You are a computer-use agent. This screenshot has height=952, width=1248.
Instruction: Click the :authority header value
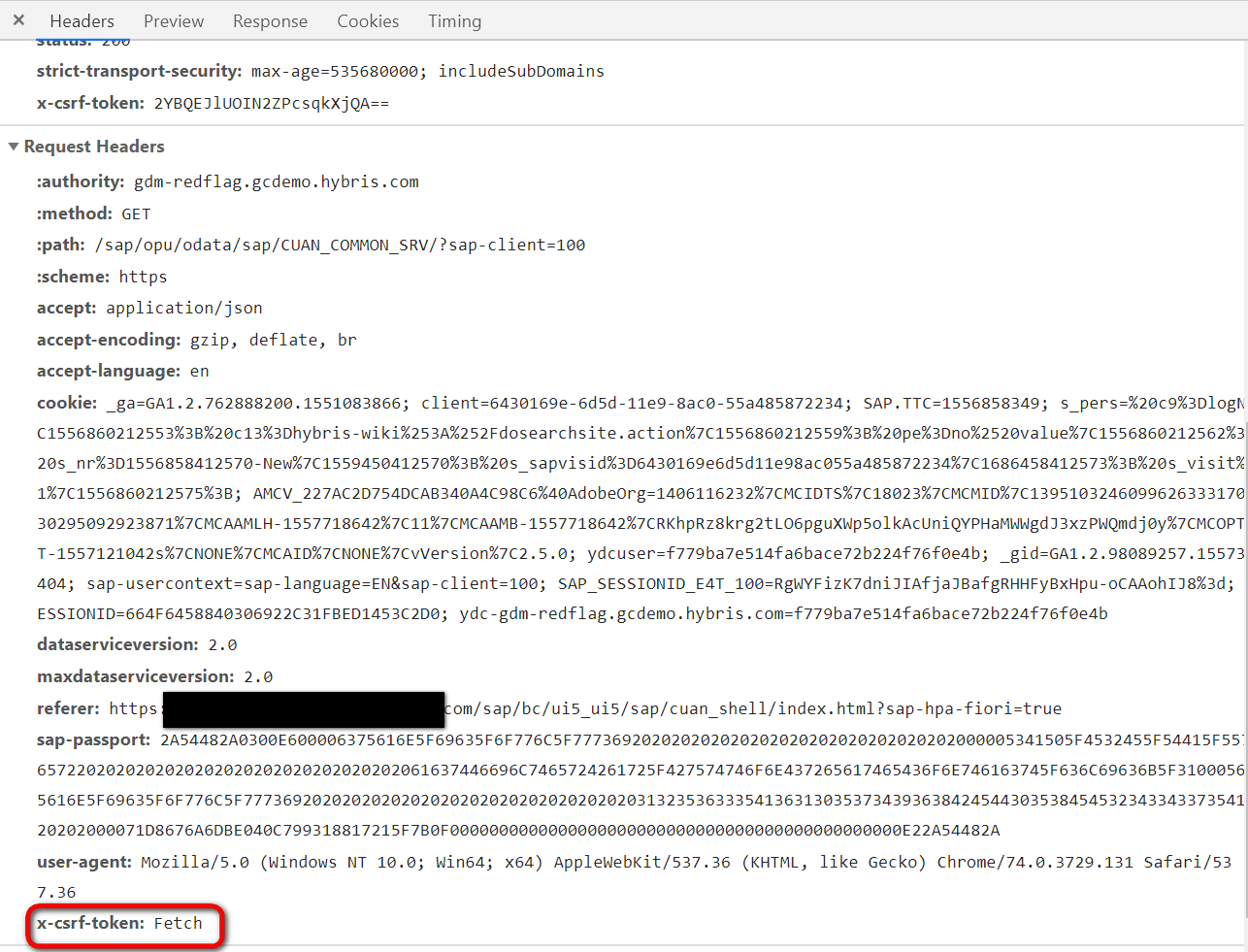pos(277,181)
